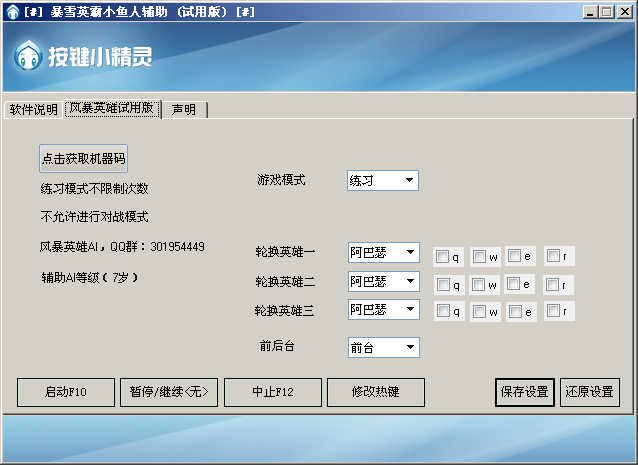638x465 pixels.
Task: Toggle the w checkbox for 轮换英雄二
Action: (479, 285)
